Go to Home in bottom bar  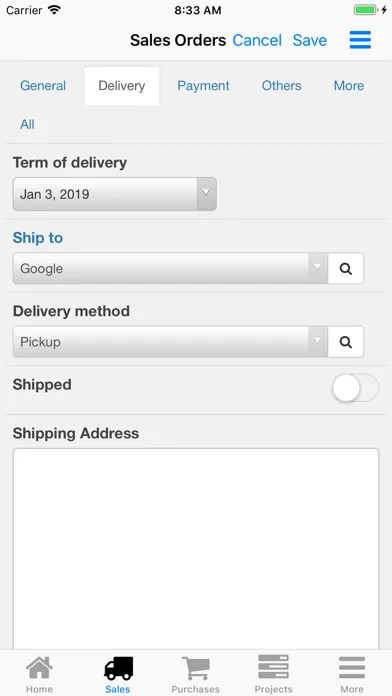[x=39, y=674]
